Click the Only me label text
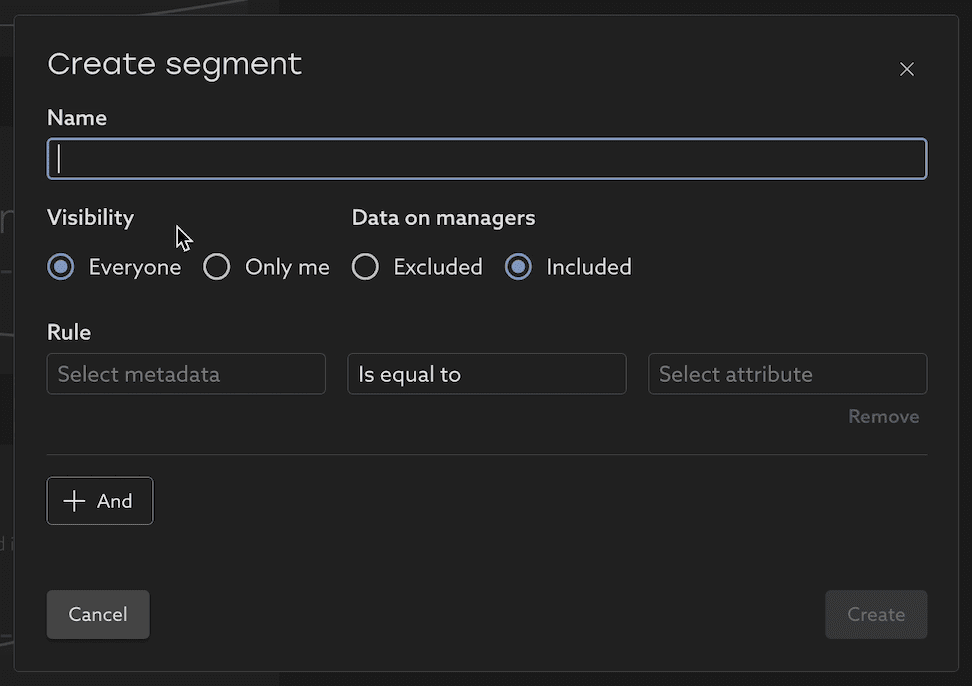This screenshot has width=972, height=686. pos(287,267)
